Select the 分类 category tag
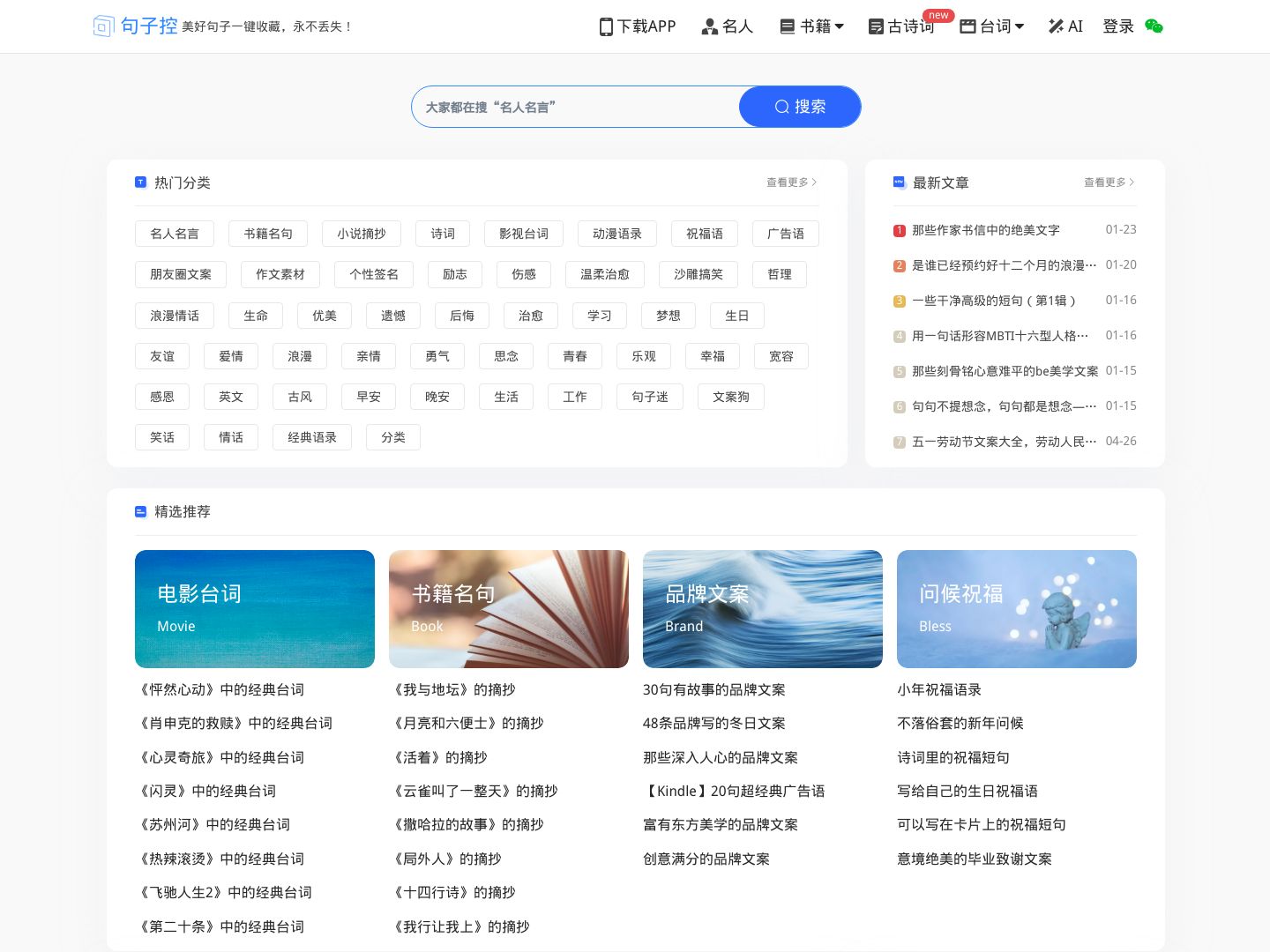 [393, 437]
